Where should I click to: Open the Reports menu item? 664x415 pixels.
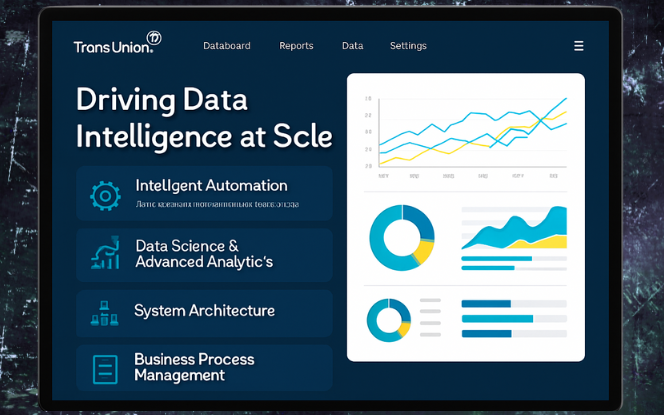point(296,46)
